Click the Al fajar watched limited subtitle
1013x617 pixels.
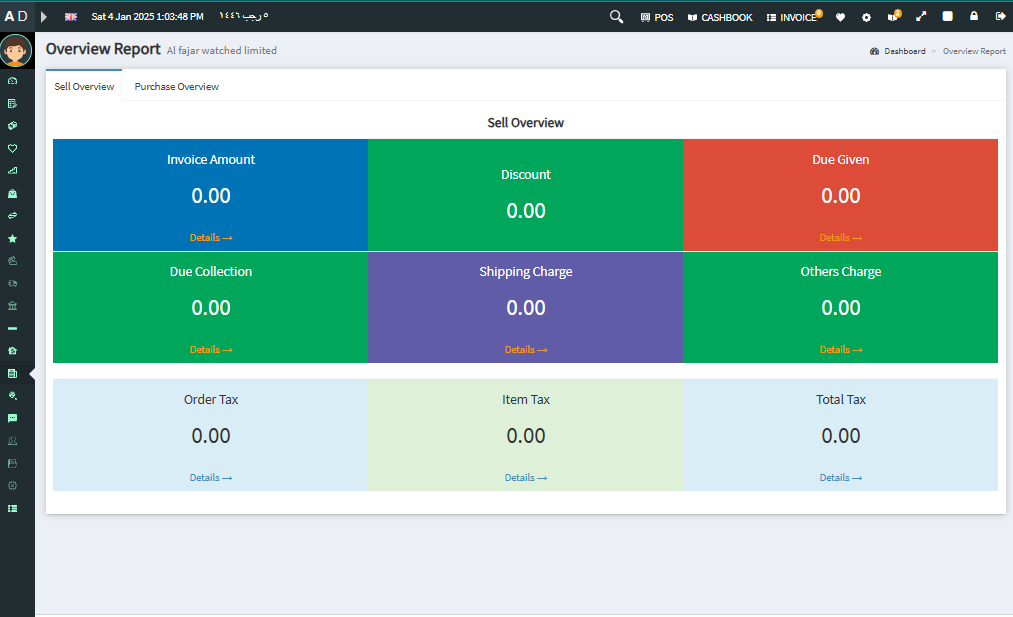click(222, 50)
